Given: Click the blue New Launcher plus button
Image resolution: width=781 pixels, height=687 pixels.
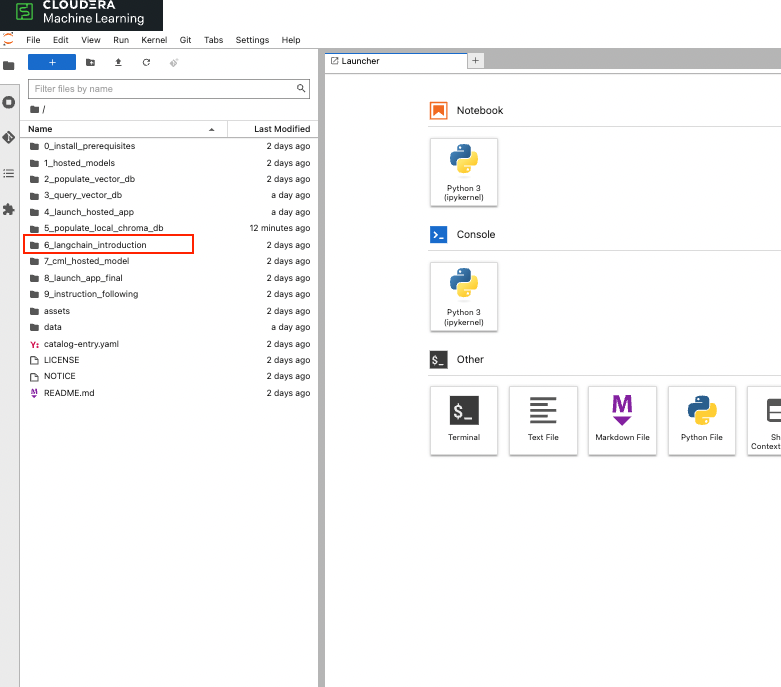Looking at the screenshot, I should pos(52,62).
